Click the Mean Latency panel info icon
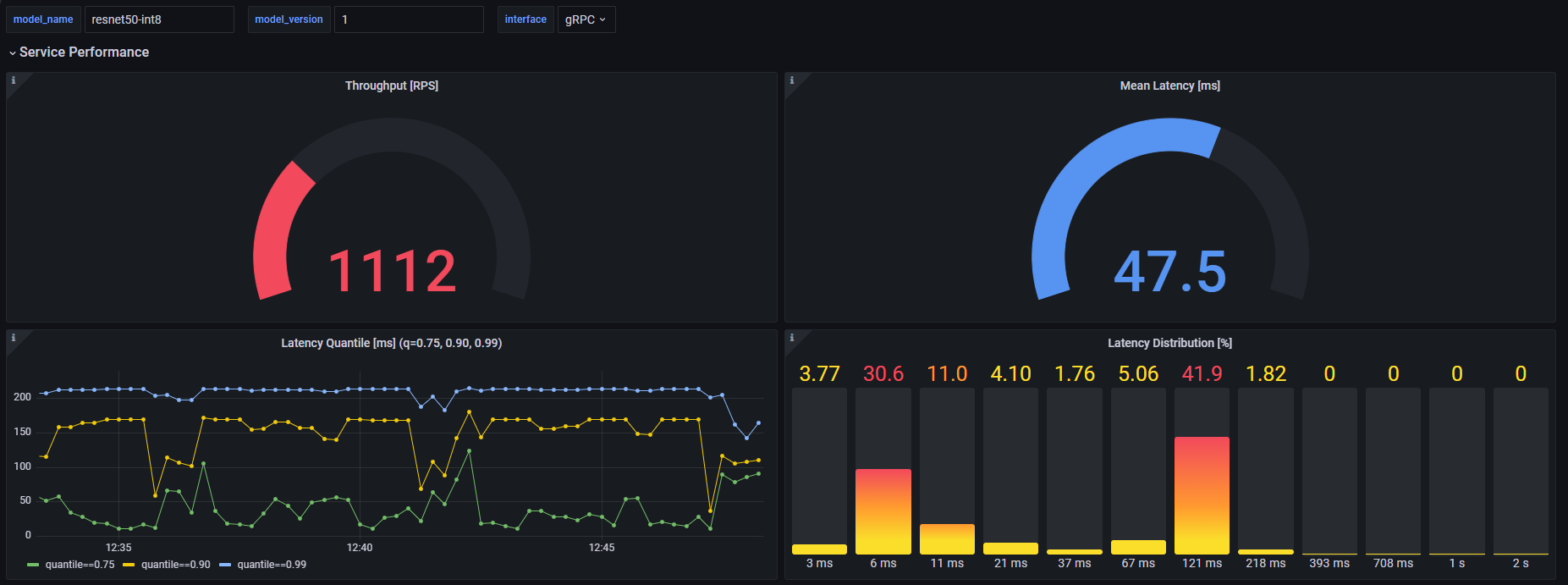 [792, 80]
